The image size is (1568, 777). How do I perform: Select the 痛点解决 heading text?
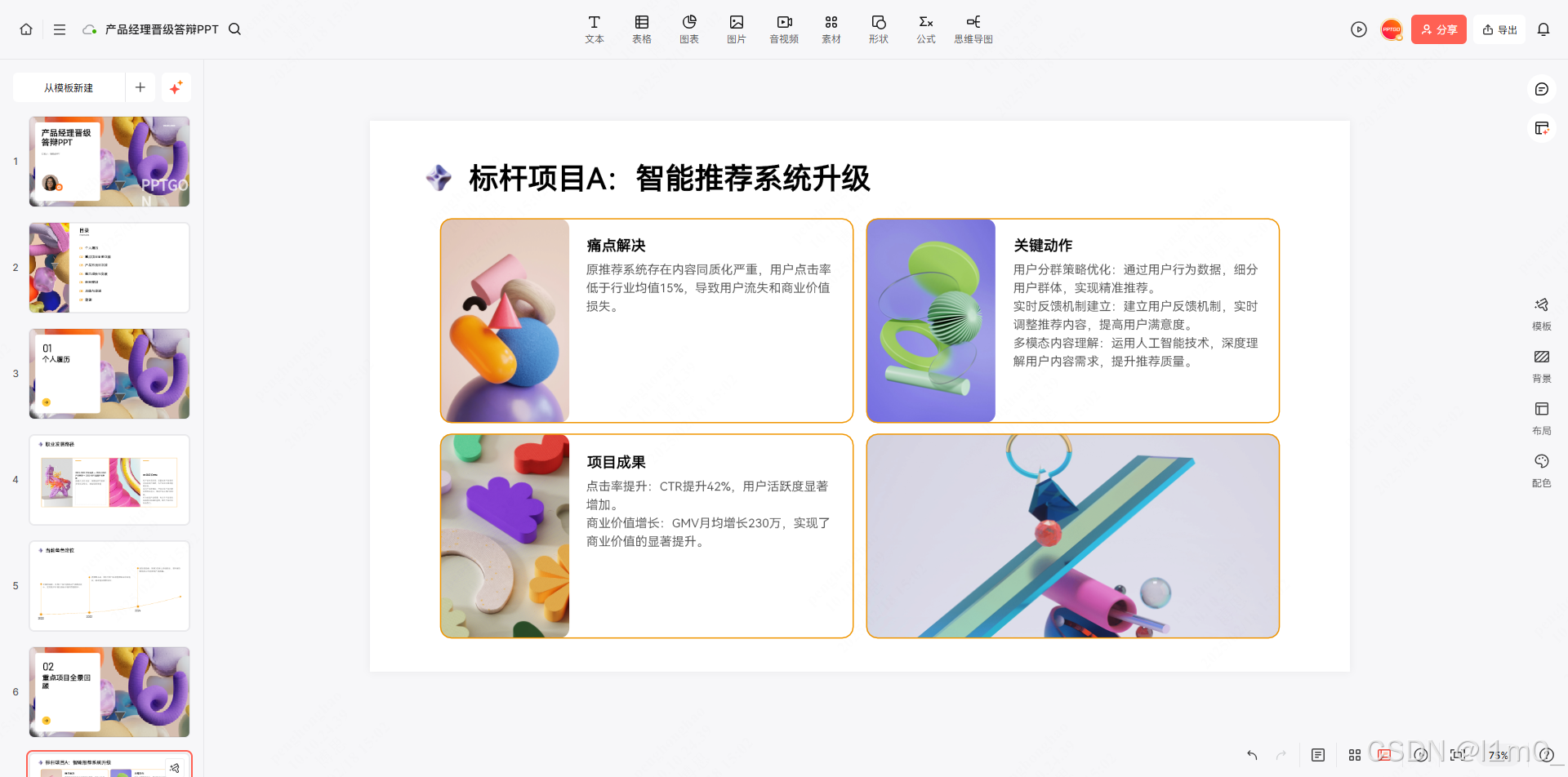[616, 245]
